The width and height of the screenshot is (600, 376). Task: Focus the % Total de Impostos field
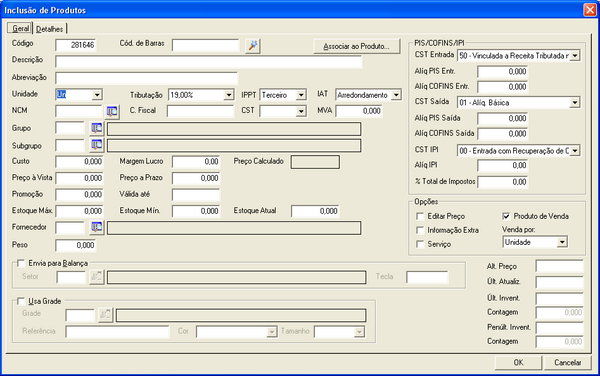tap(502, 182)
